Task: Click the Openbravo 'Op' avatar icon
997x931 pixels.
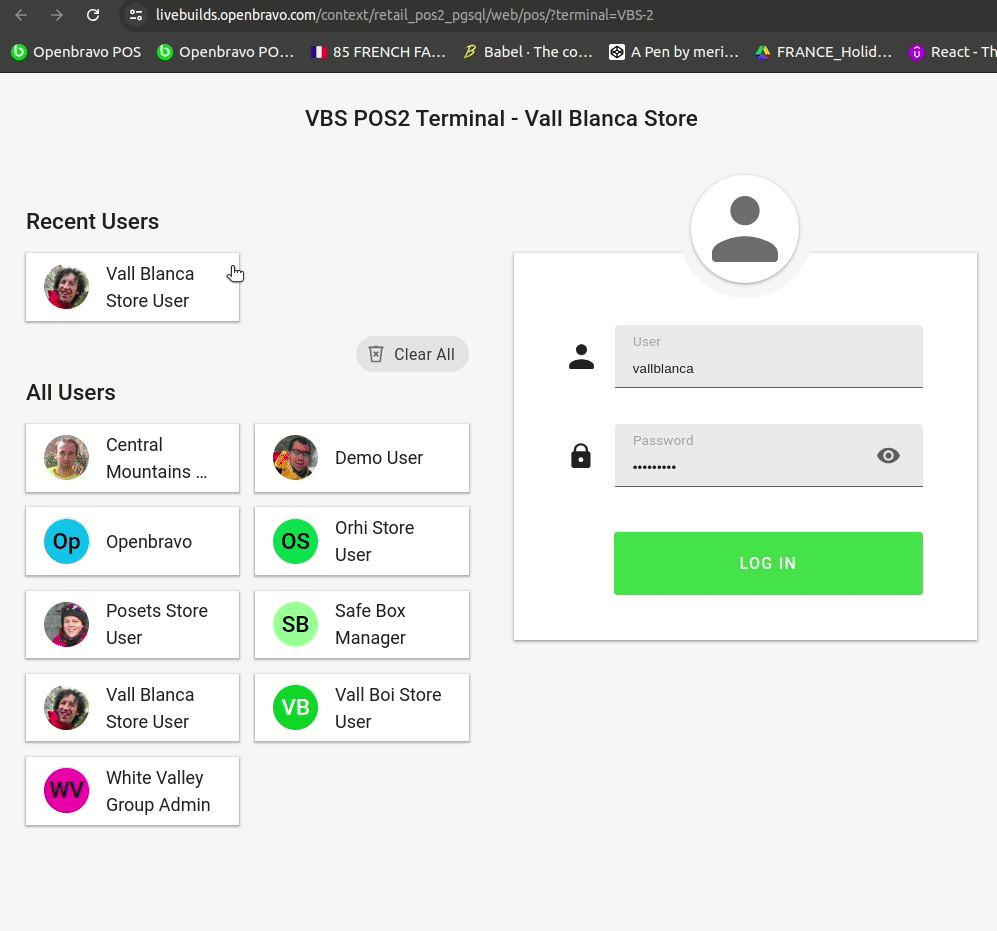Action: click(x=67, y=542)
